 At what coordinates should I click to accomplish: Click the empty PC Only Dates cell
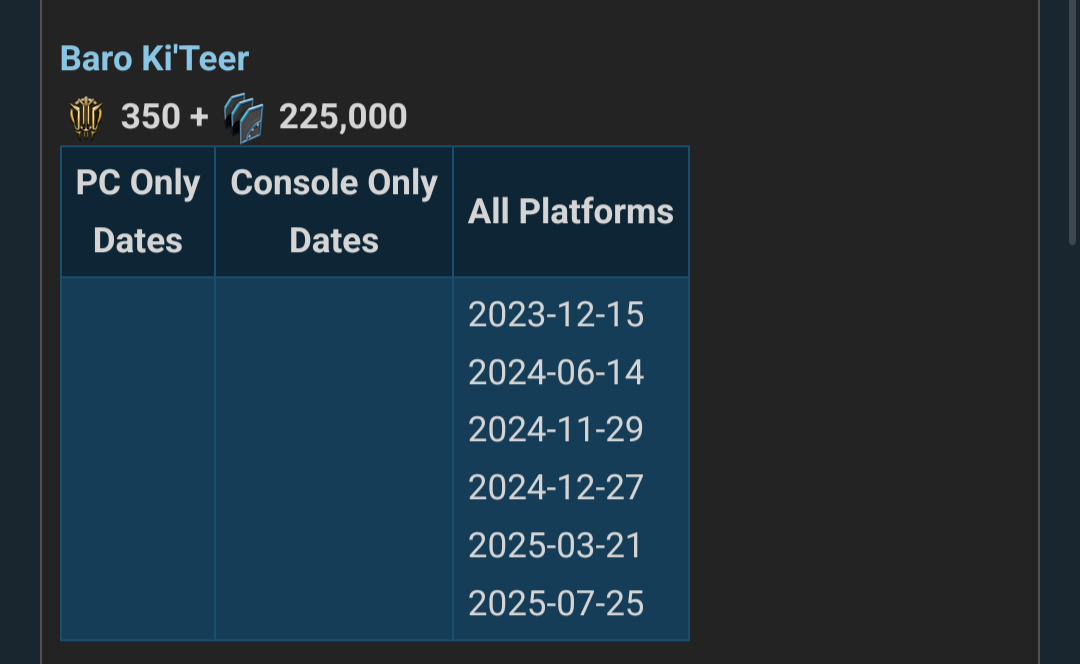[x=138, y=459]
